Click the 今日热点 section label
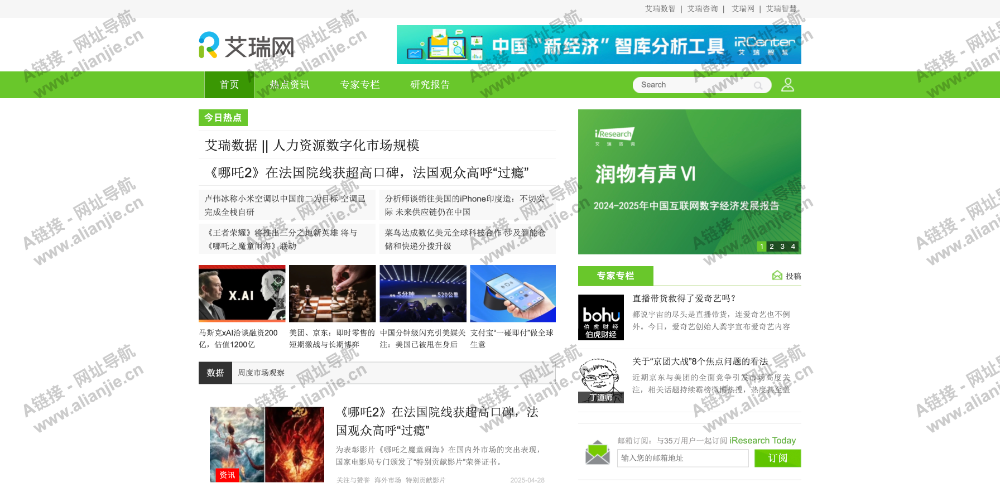 point(223,118)
